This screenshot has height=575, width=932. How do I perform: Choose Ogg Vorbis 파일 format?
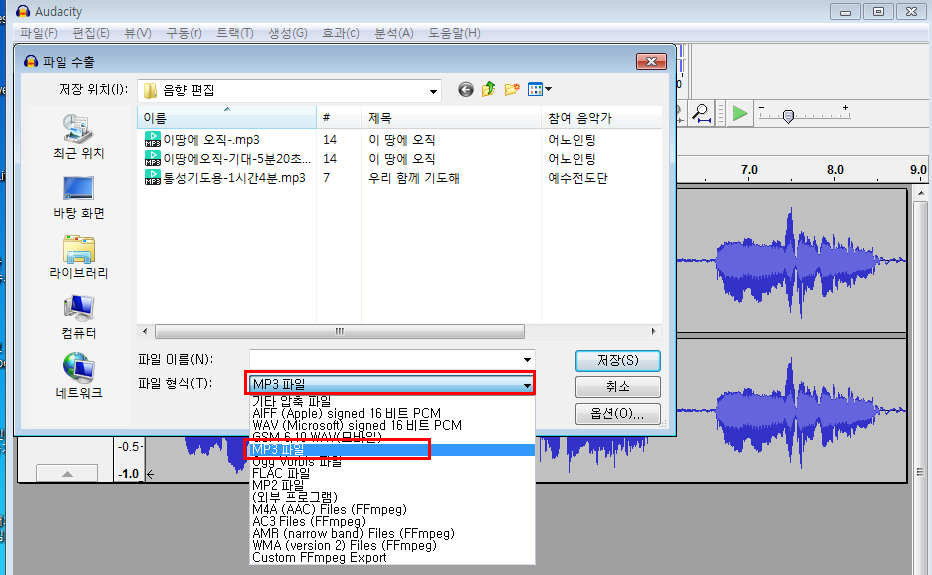click(x=392, y=462)
